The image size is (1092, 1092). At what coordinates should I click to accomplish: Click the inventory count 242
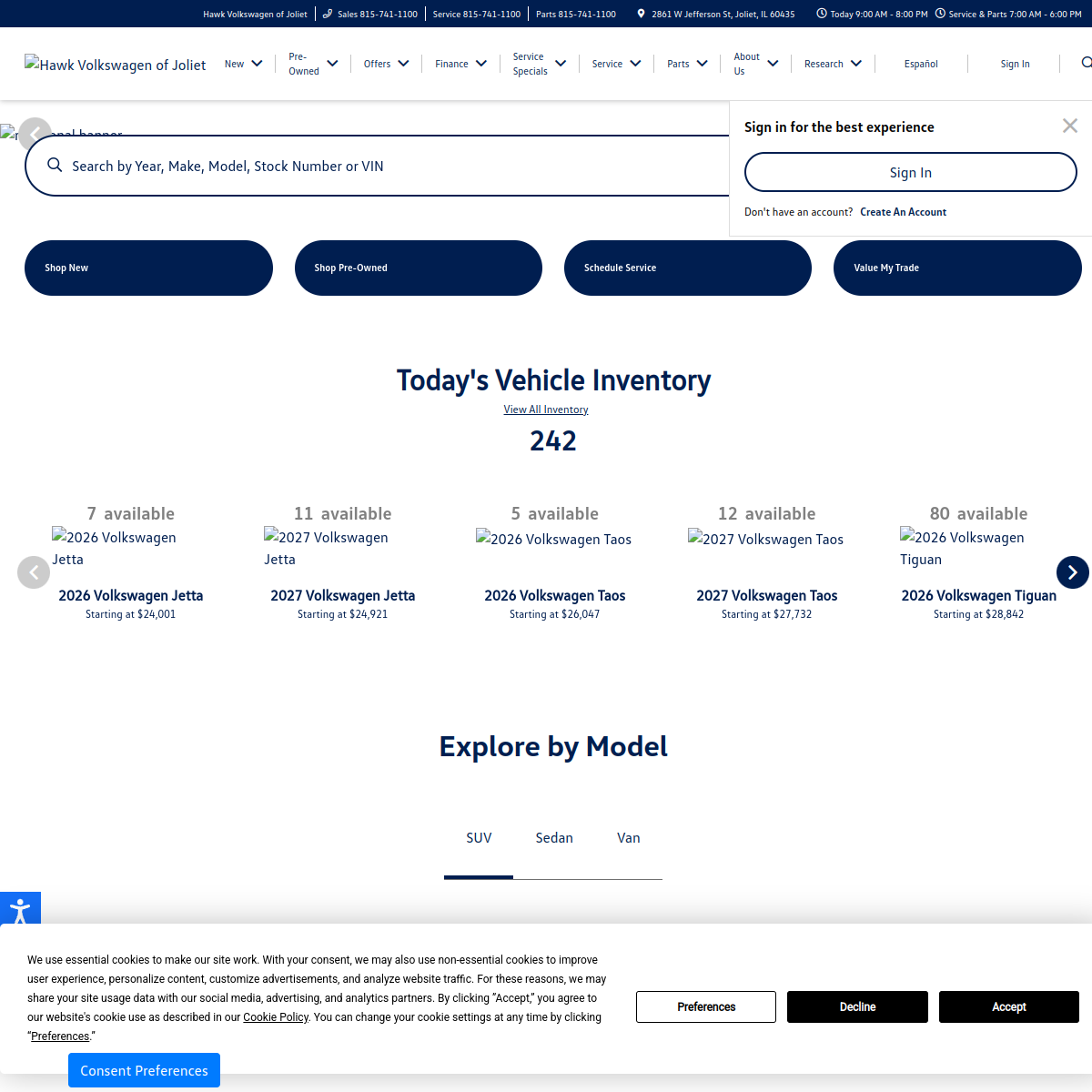[553, 441]
